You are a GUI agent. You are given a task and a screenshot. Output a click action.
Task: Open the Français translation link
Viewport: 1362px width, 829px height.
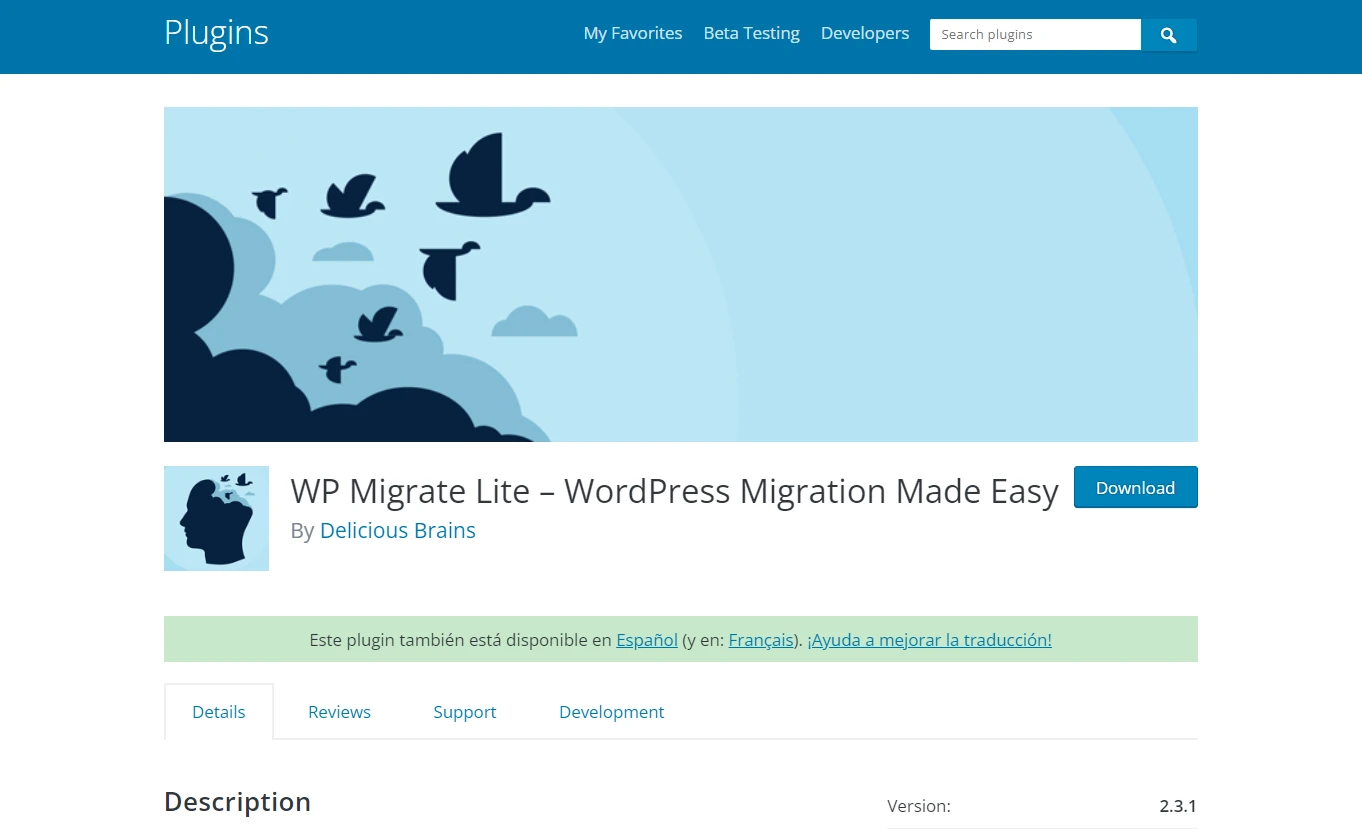pyautogui.click(x=761, y=640)
